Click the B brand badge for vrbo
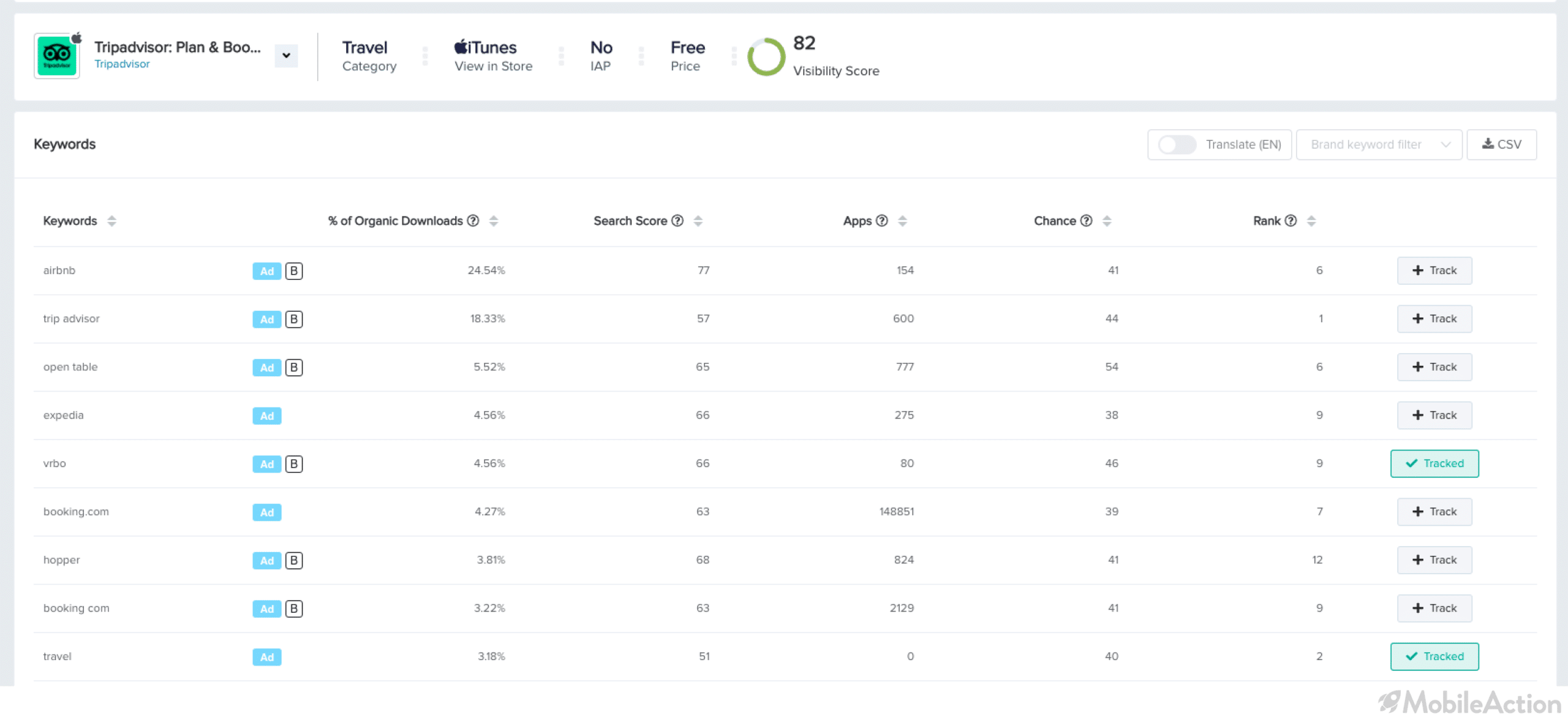 pyautogui.click(x=294, y=464)
